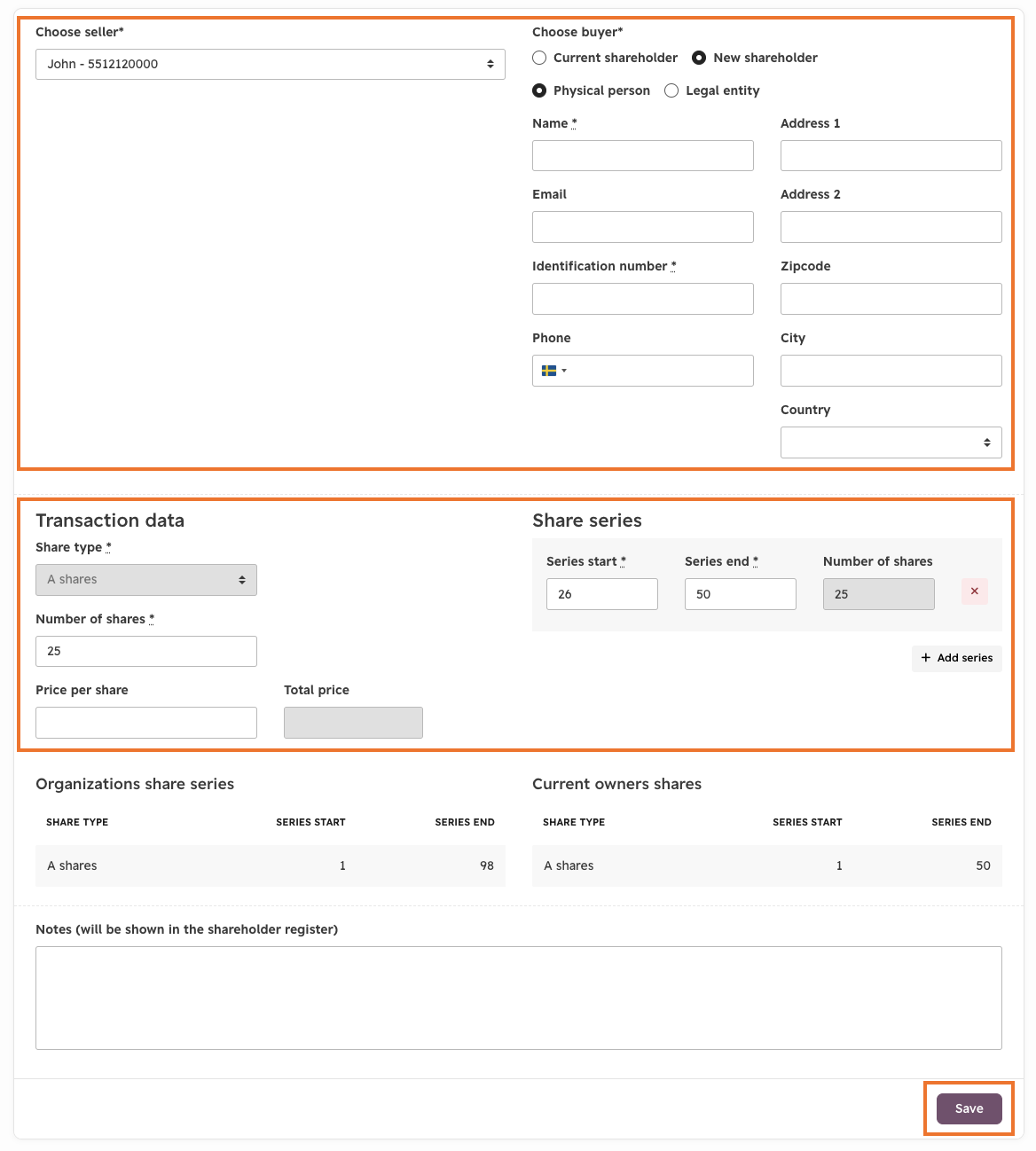1036x1151 pixels.
Task: Click the Notes text area
Action: [519, 998]
